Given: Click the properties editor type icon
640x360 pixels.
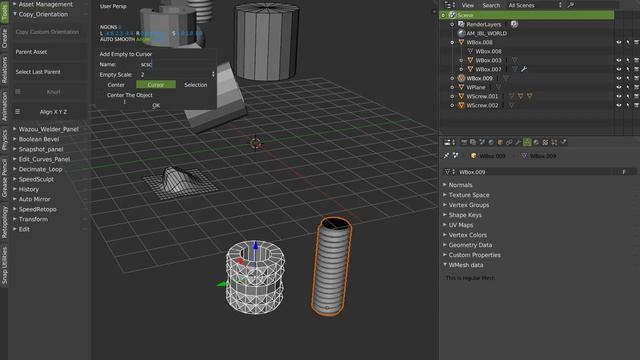Looking at the screenshot, I should 449,142.
